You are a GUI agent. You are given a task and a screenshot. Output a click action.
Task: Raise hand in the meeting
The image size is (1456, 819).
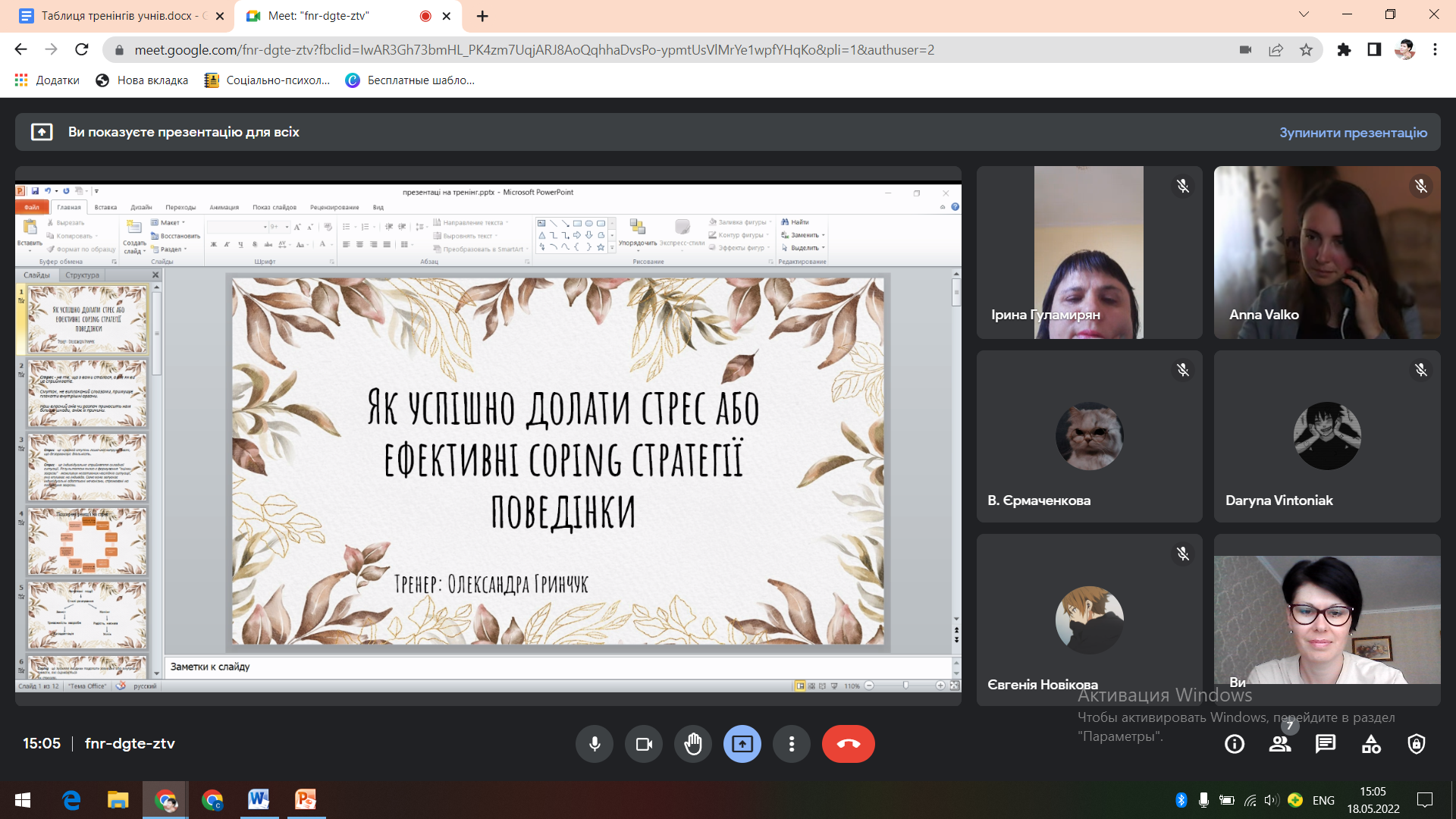point(693,744)
